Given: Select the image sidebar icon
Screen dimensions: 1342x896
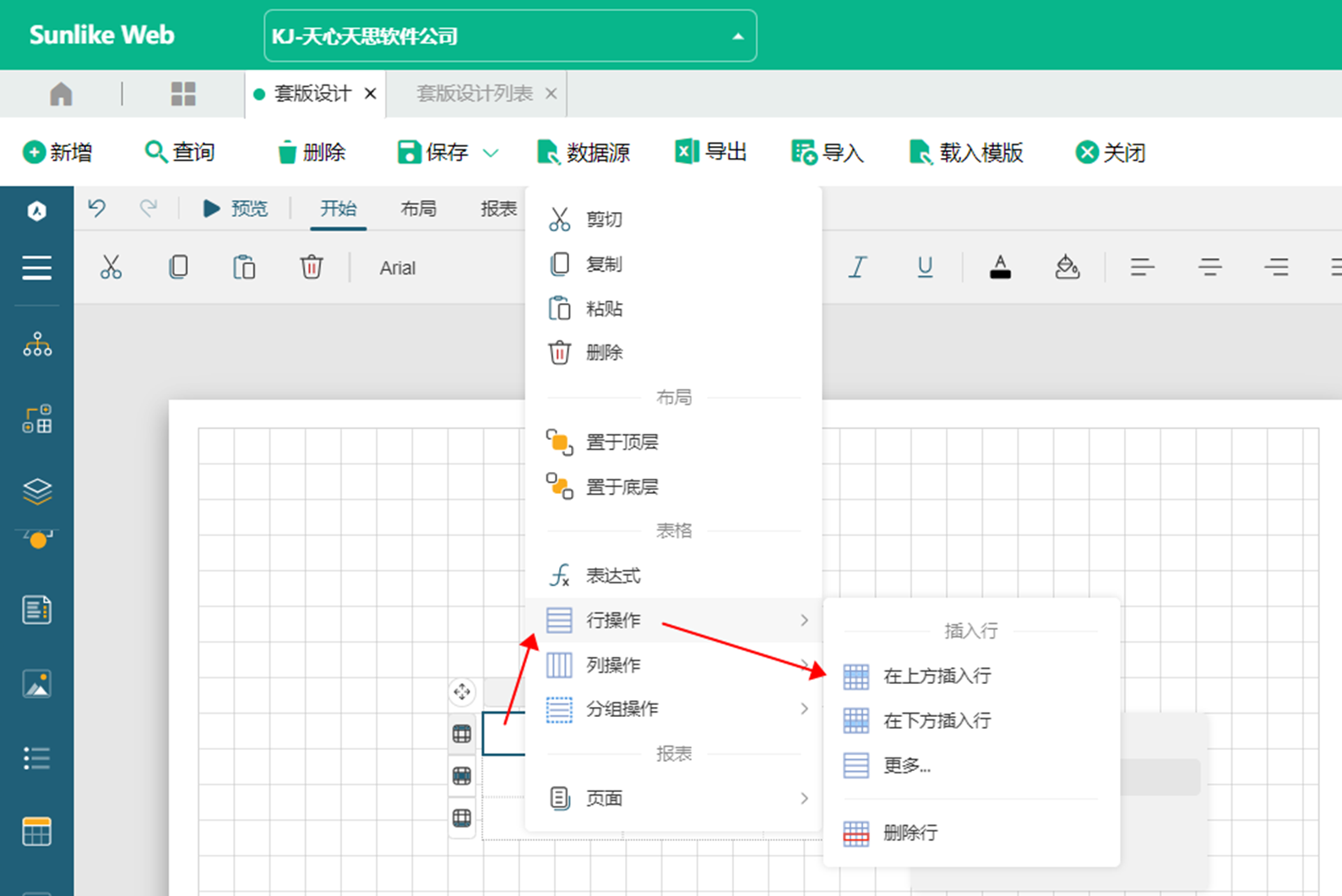Looking at the screenshot, I should pyautogui.click(x=37, y=684).
